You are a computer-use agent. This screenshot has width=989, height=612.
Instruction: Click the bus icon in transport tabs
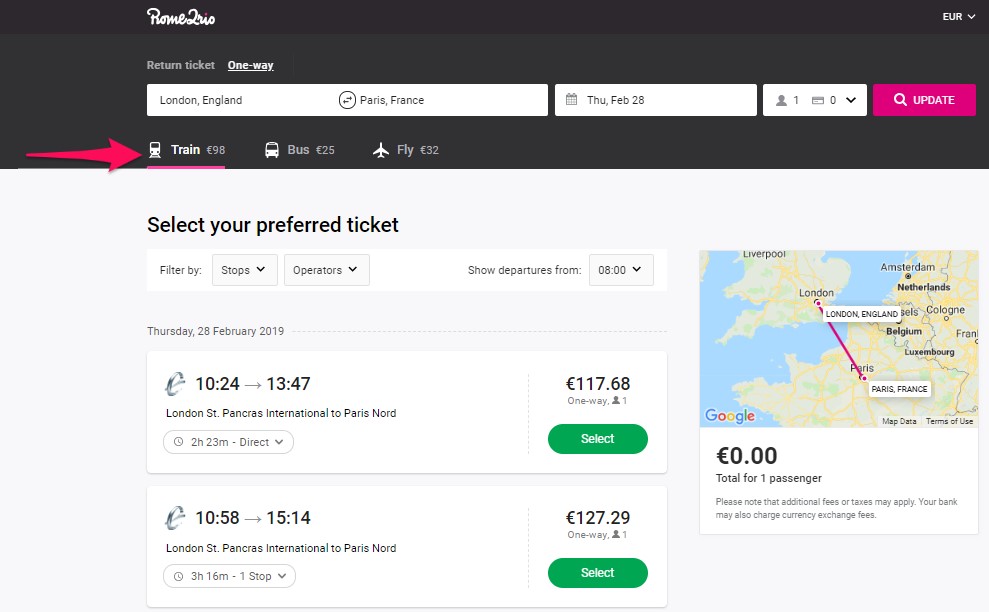(272, 150)
